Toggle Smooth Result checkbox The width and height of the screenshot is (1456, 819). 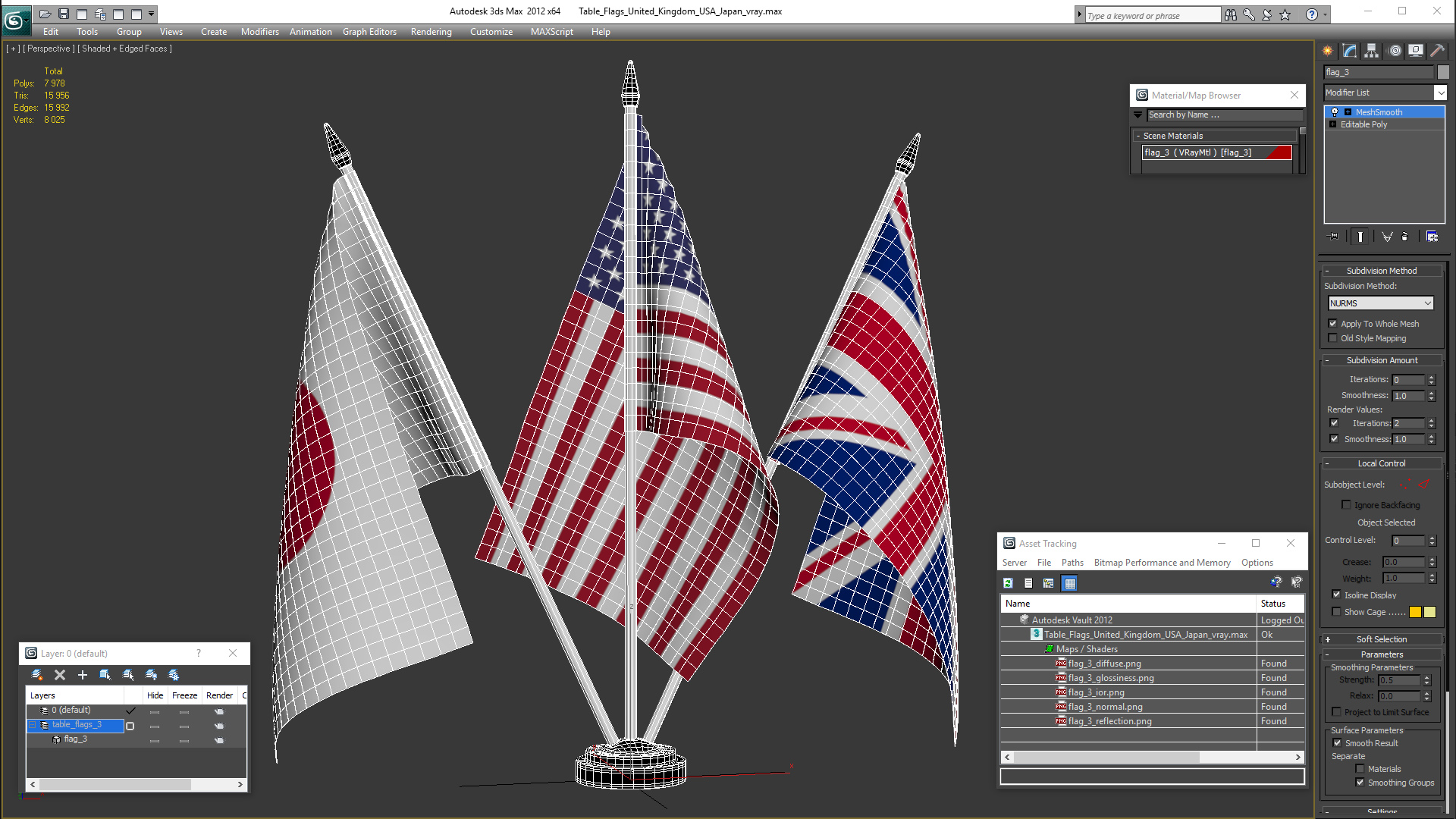coord(1338,743)
